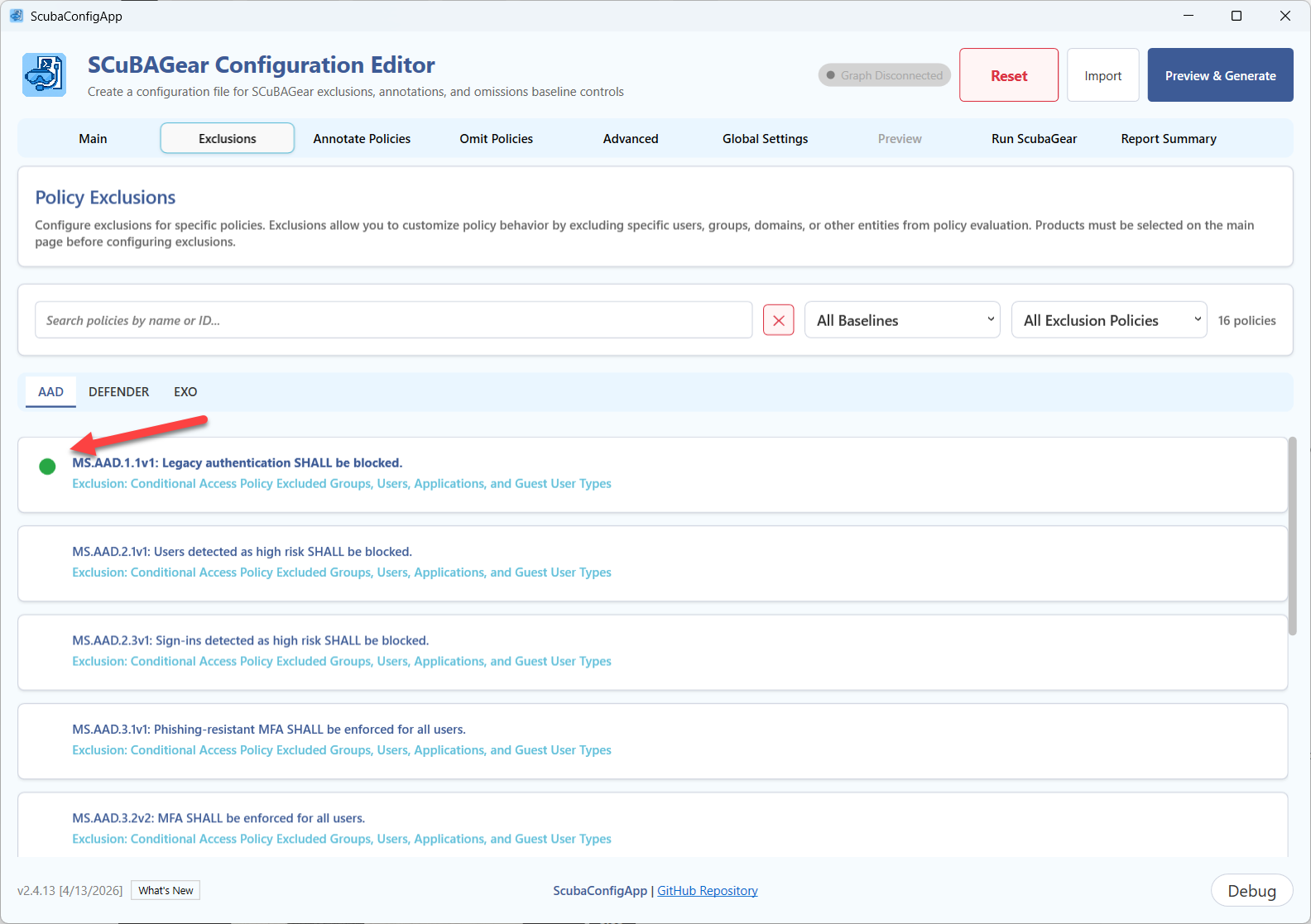Click the Reset button
Viewport: 1311px width, 924px height.
[1009, 75]
